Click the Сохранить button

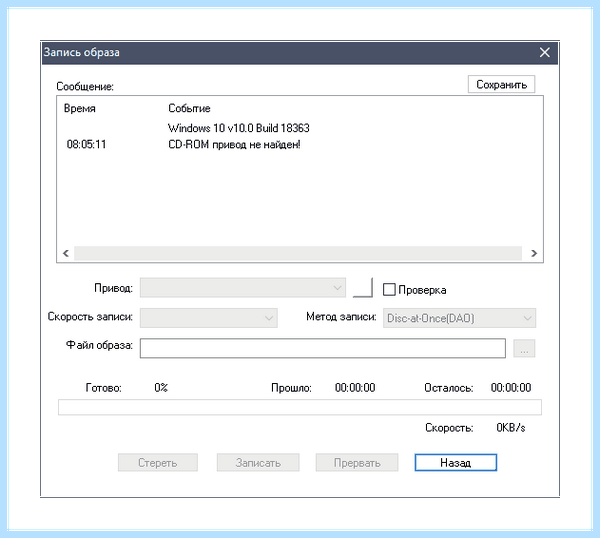click(x=501, y=84)
